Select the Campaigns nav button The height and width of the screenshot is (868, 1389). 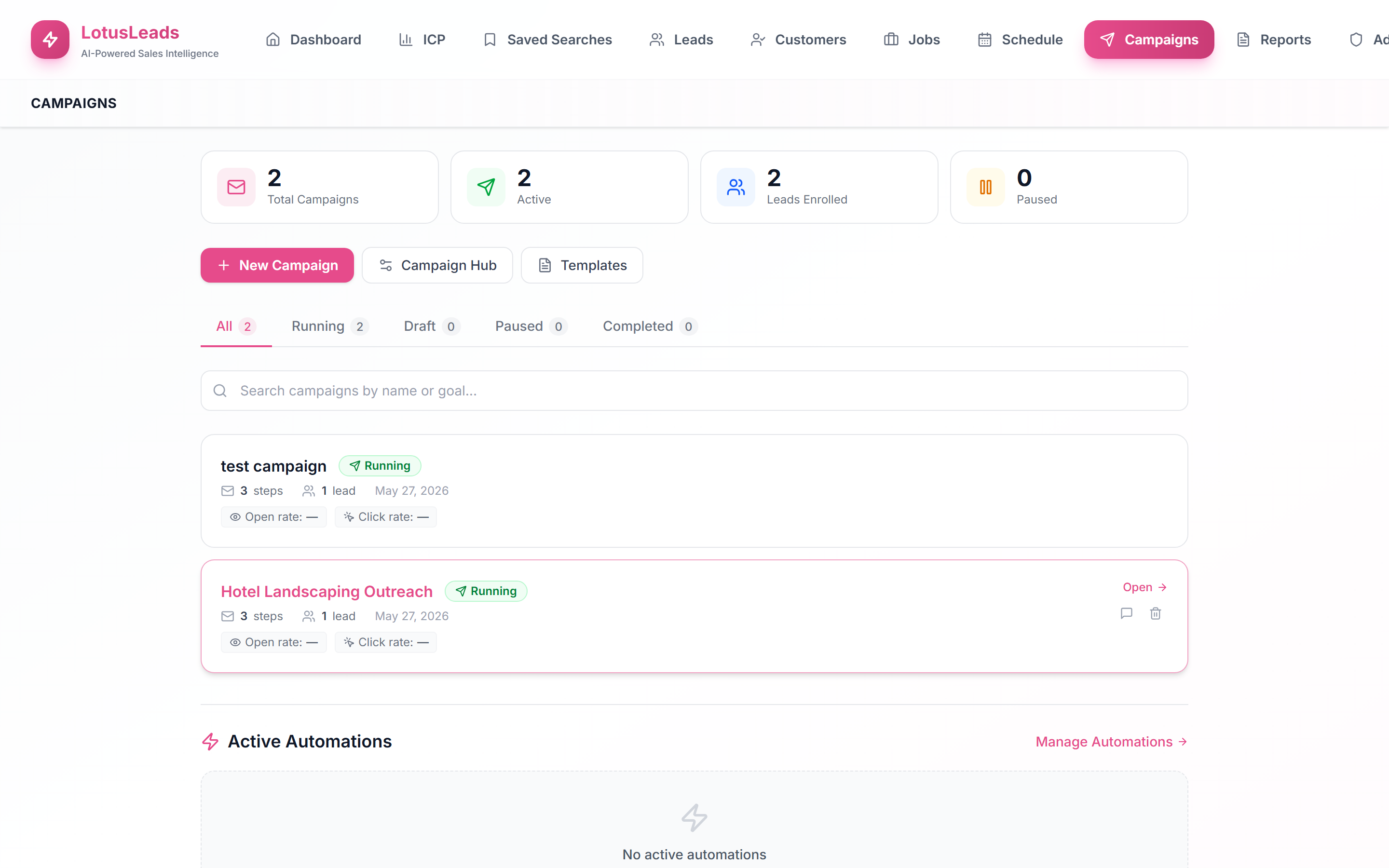point(1149,40)
